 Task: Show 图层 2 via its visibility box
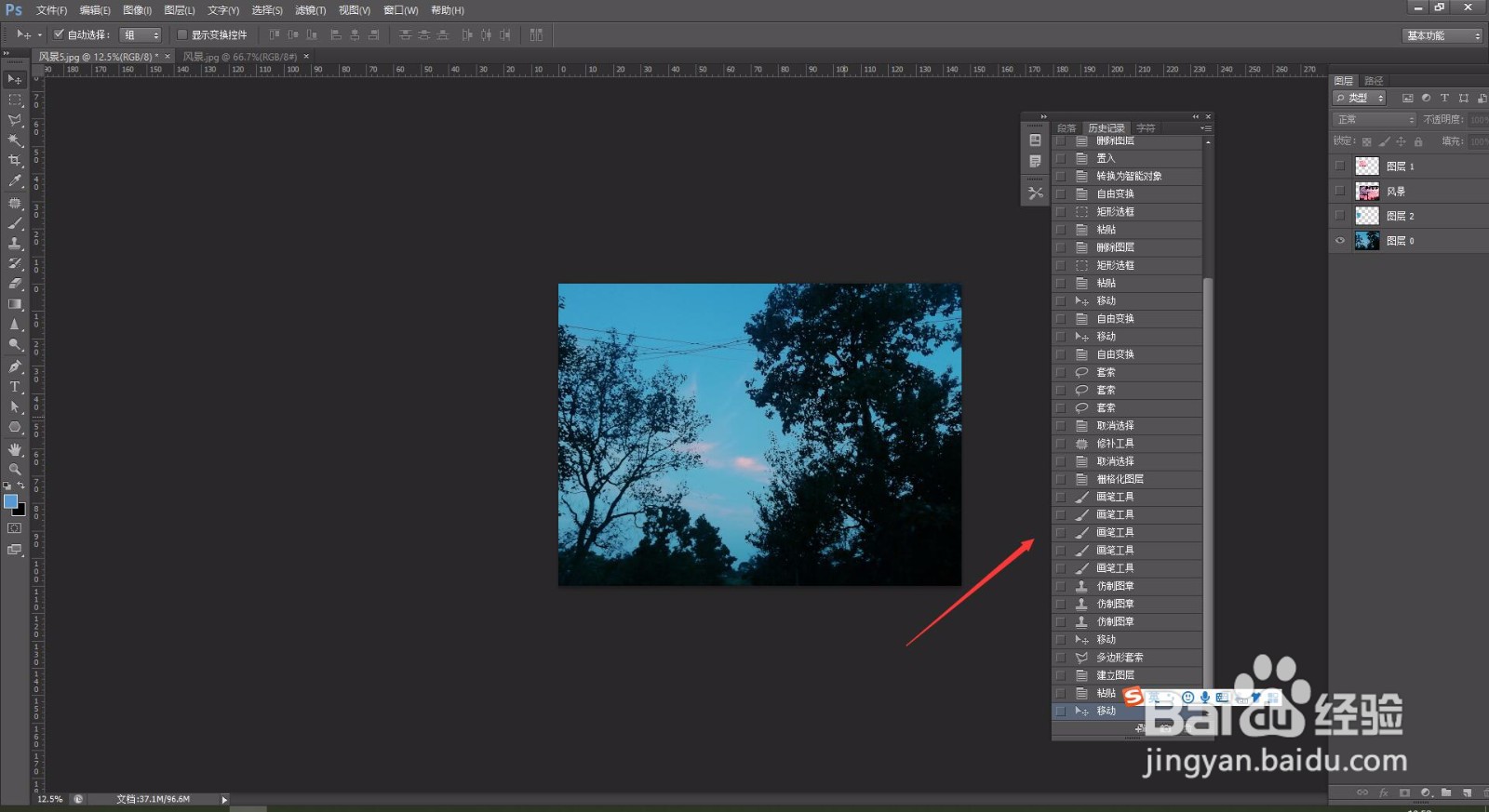[x=1340, y=216]
